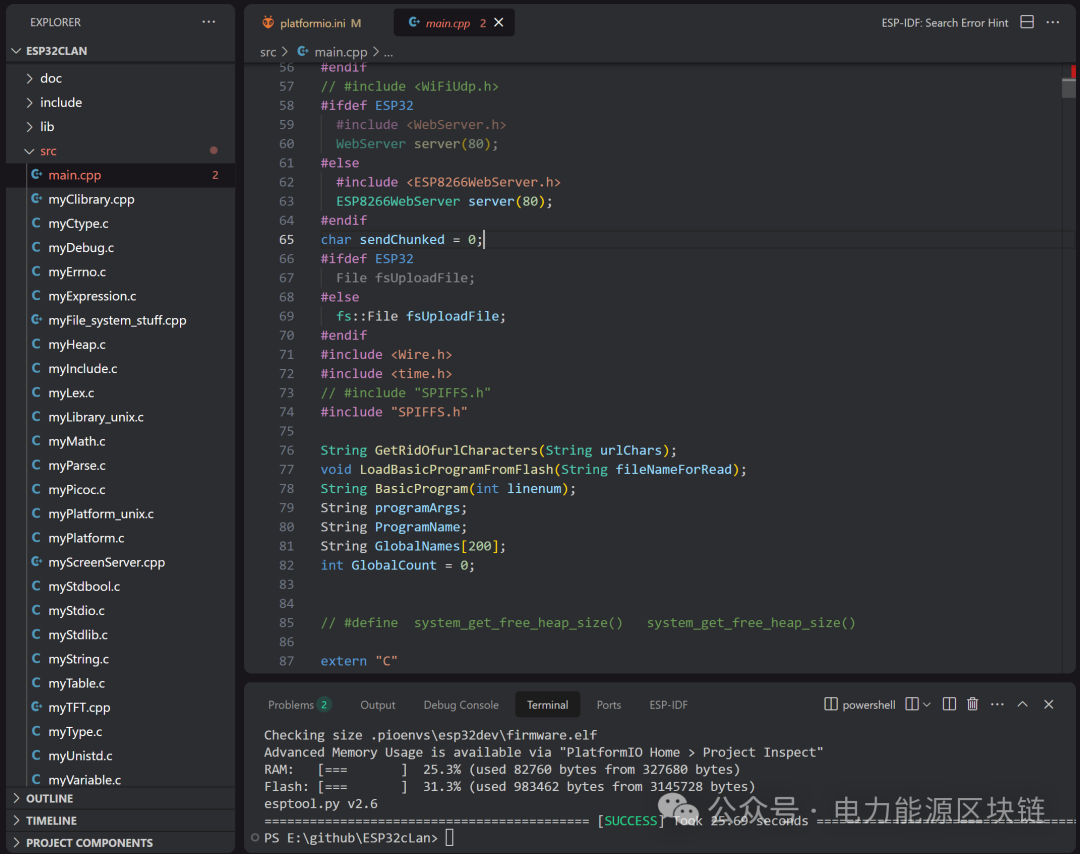The width and height of the screenshot is (1080, 854).
Task: Switch to the Problems tab
Action: (x=298, y=705)
